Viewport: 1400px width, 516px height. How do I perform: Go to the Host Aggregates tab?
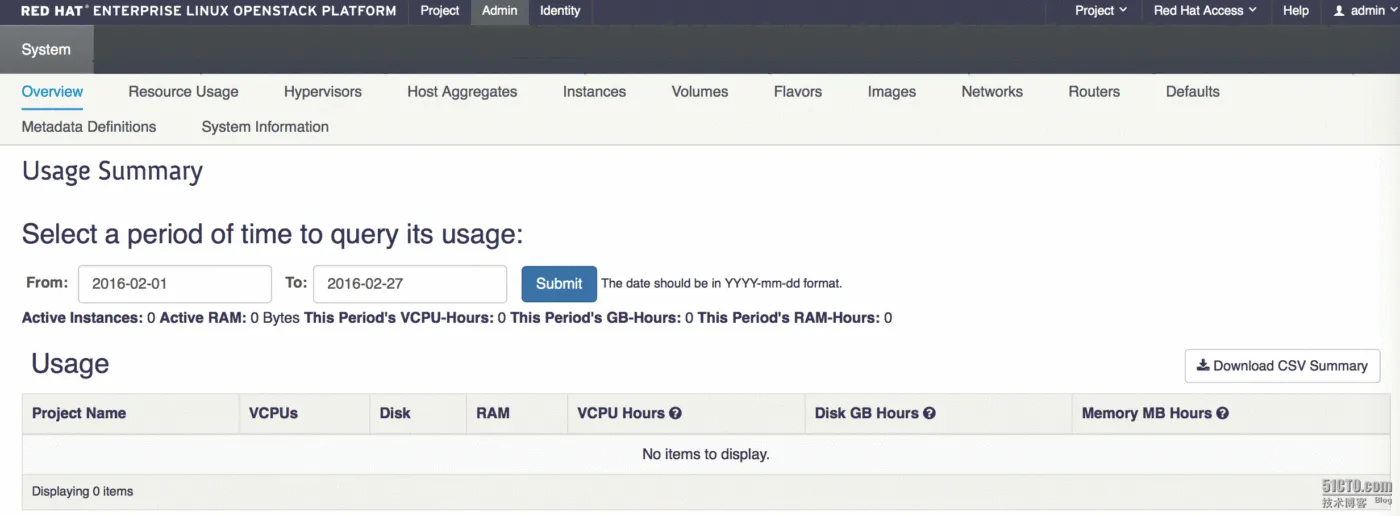(462, 91)
